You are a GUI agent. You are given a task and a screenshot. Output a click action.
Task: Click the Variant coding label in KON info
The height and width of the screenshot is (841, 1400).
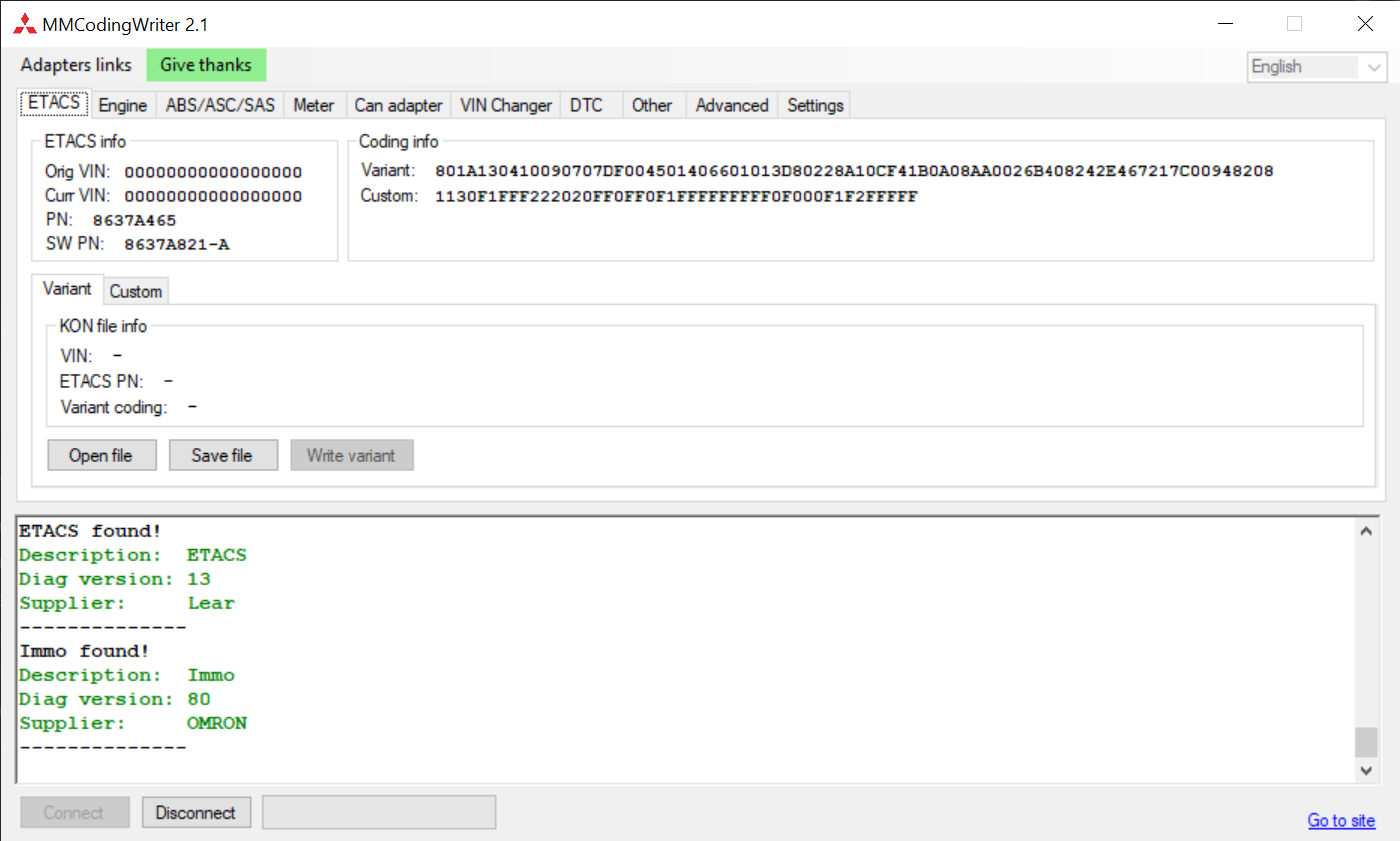(x=114, y=407)
